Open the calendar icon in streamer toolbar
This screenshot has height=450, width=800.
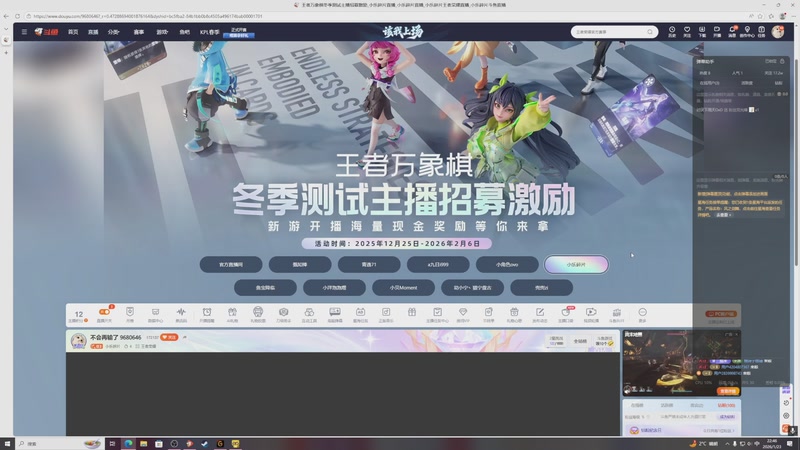pos(360,314)
